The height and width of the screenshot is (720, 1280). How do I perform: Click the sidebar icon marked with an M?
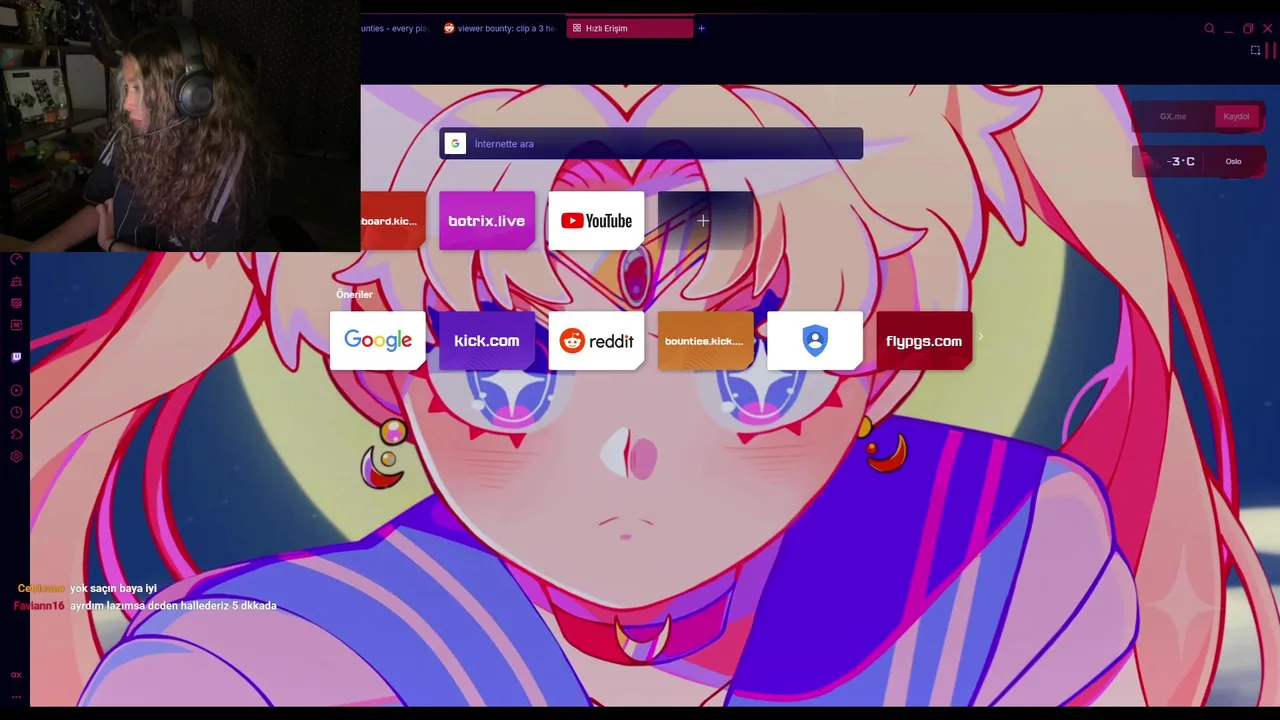point(16,325)
